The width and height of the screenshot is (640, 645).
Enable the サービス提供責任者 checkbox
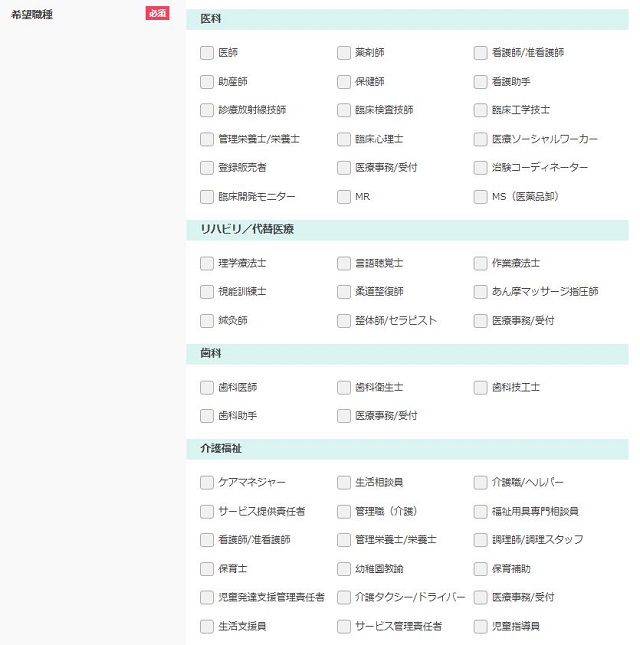(x=206, y=512)
